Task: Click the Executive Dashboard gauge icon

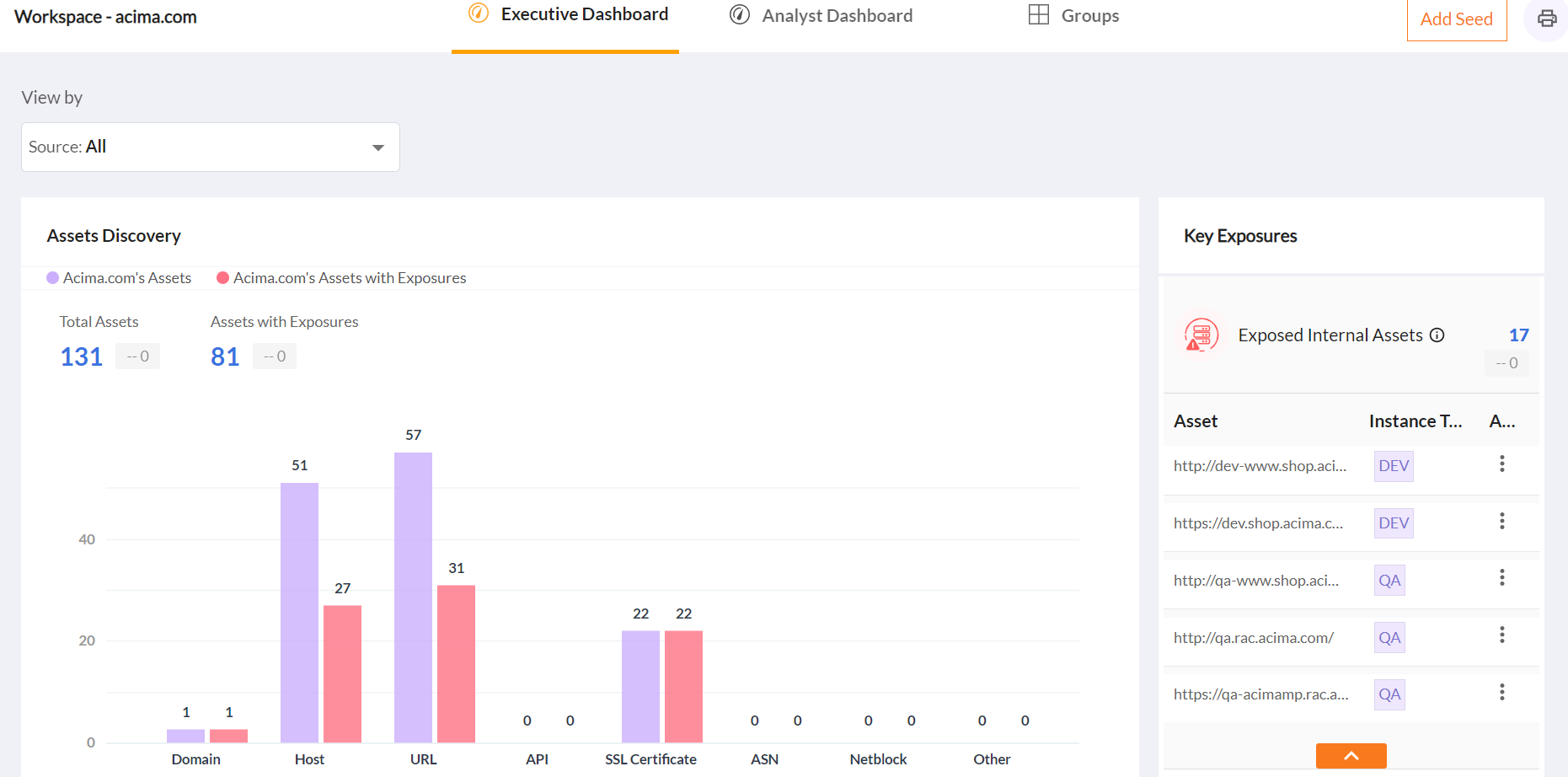Action: coord(479,13)
